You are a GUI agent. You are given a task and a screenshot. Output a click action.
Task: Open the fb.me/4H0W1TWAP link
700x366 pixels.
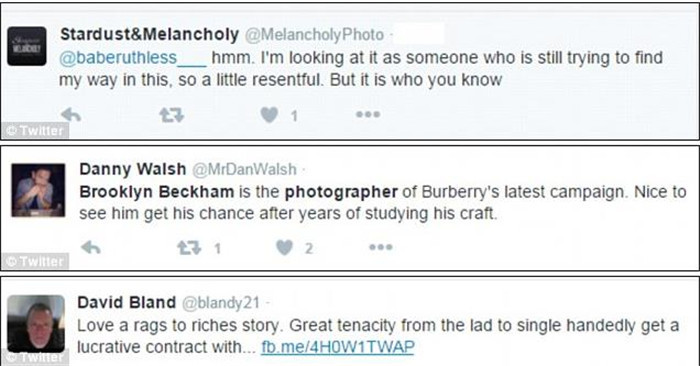[x=338, y=347]
